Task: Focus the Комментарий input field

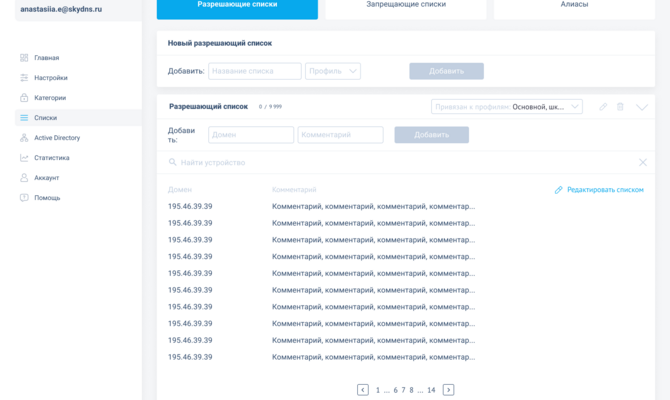Action: 340,135
